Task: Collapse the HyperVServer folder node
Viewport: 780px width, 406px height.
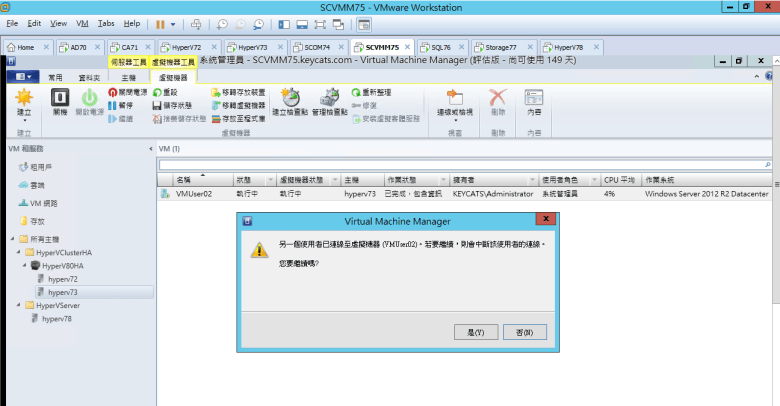Action: pyautogui.click(x=19, y=305)
